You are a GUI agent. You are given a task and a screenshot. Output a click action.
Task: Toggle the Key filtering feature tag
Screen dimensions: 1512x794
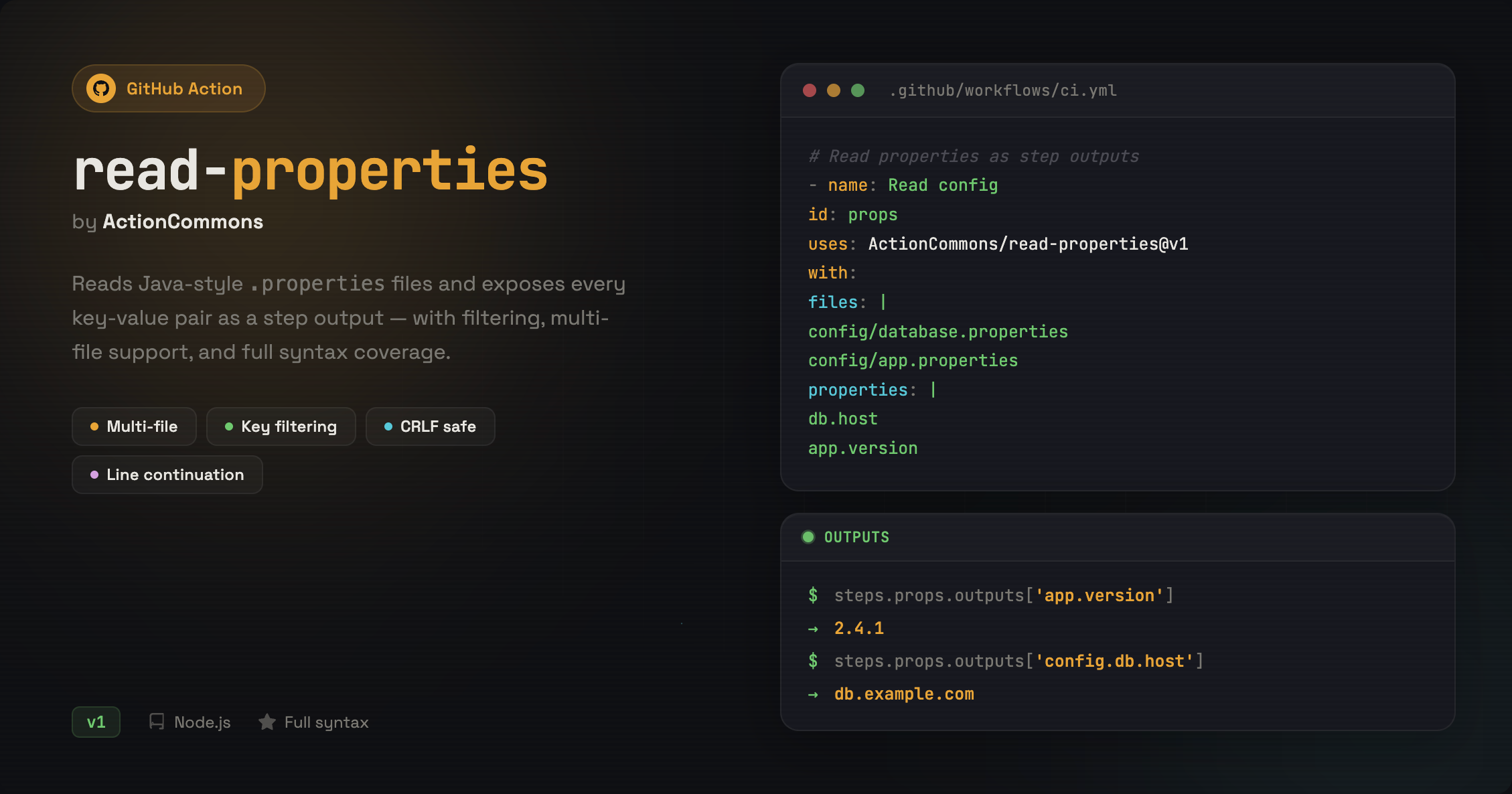click(x=281, y=426)
